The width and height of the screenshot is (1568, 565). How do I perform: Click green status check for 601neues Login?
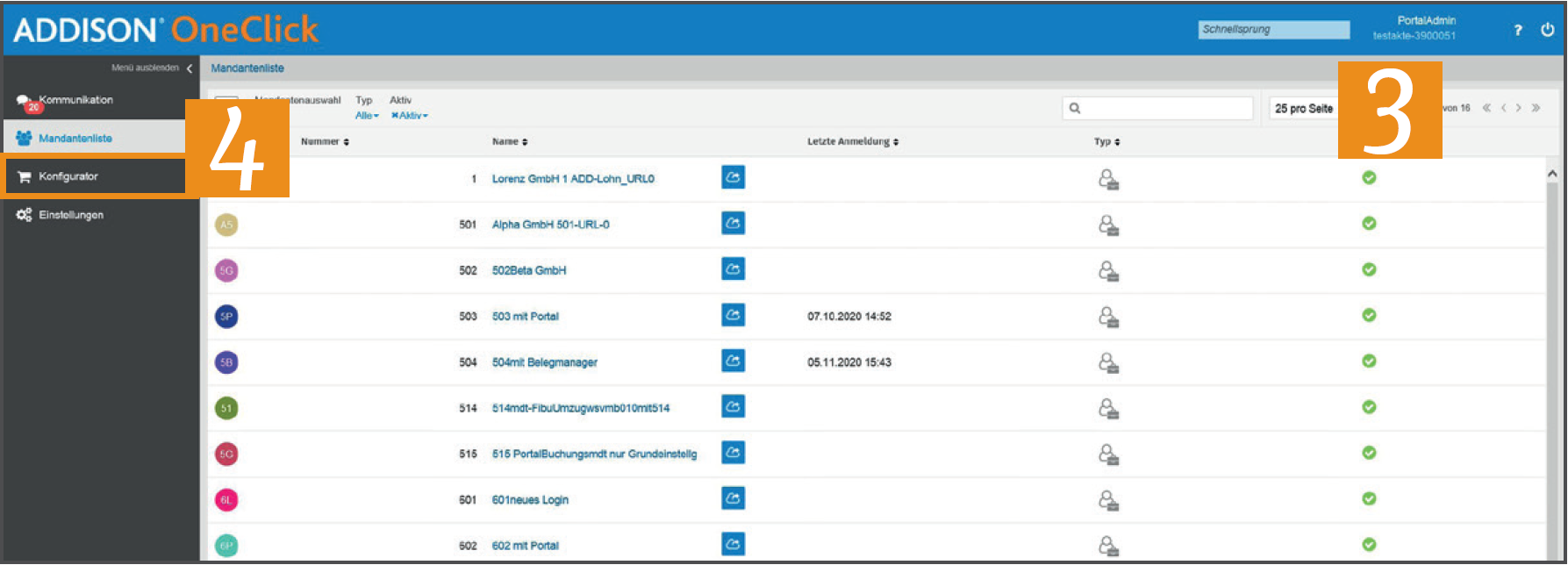point(1369,498)
